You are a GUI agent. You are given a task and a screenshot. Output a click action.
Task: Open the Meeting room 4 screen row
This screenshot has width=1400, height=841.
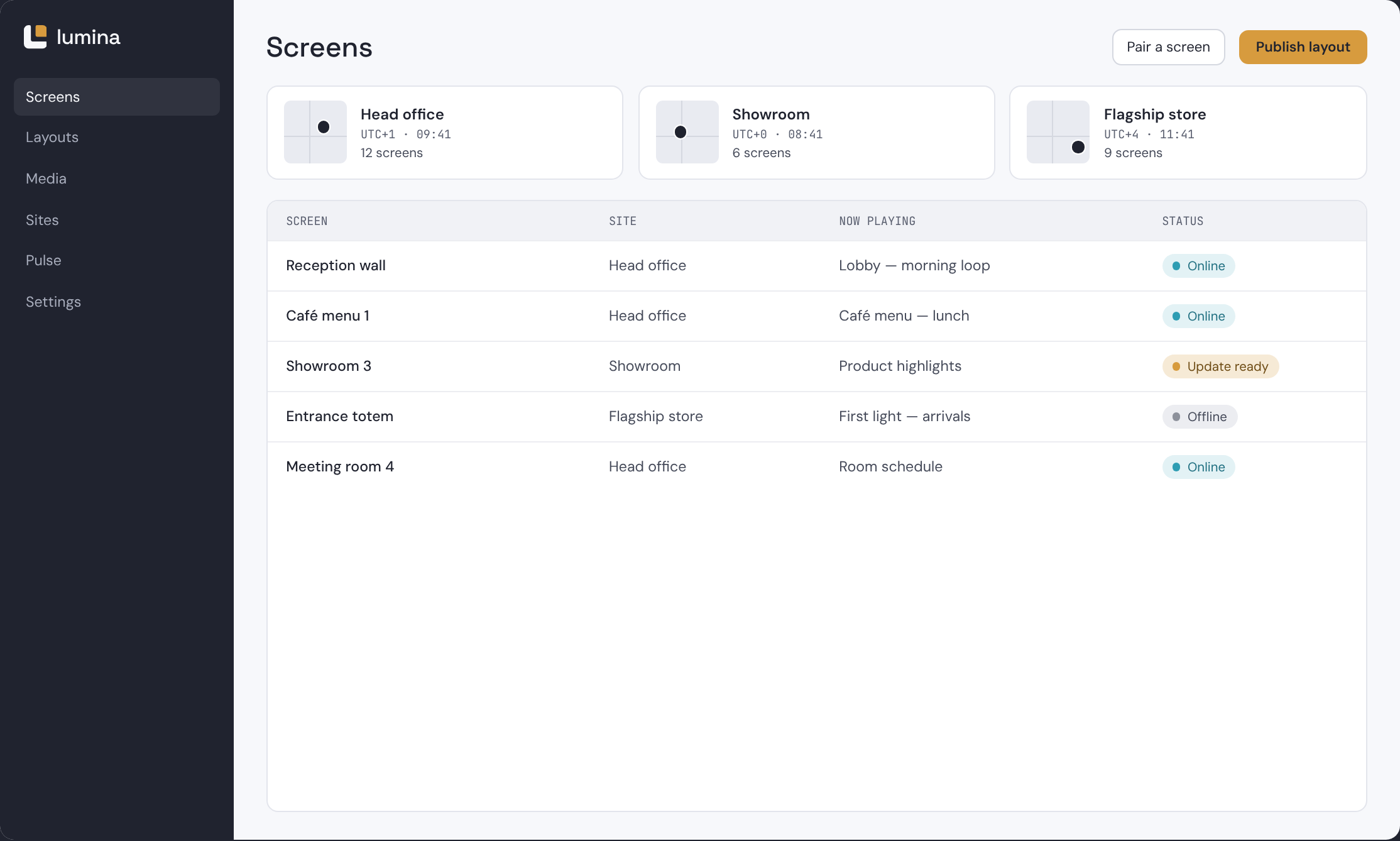pyautogui.click(x=817, y=467)
